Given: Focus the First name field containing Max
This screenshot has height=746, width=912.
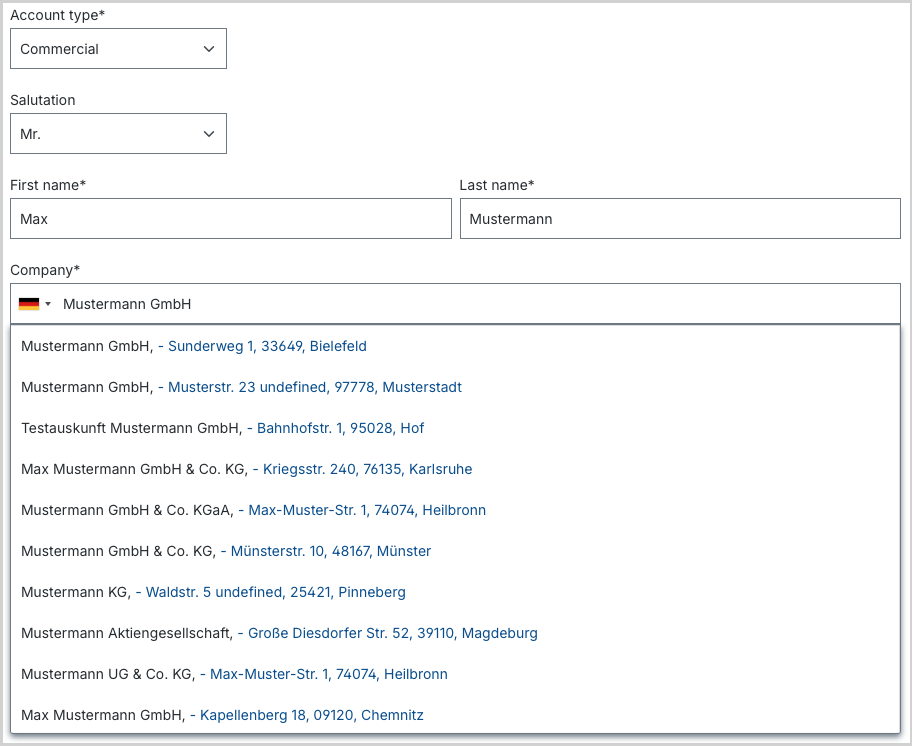Looking at the screenshot, I should click(231, 219).
